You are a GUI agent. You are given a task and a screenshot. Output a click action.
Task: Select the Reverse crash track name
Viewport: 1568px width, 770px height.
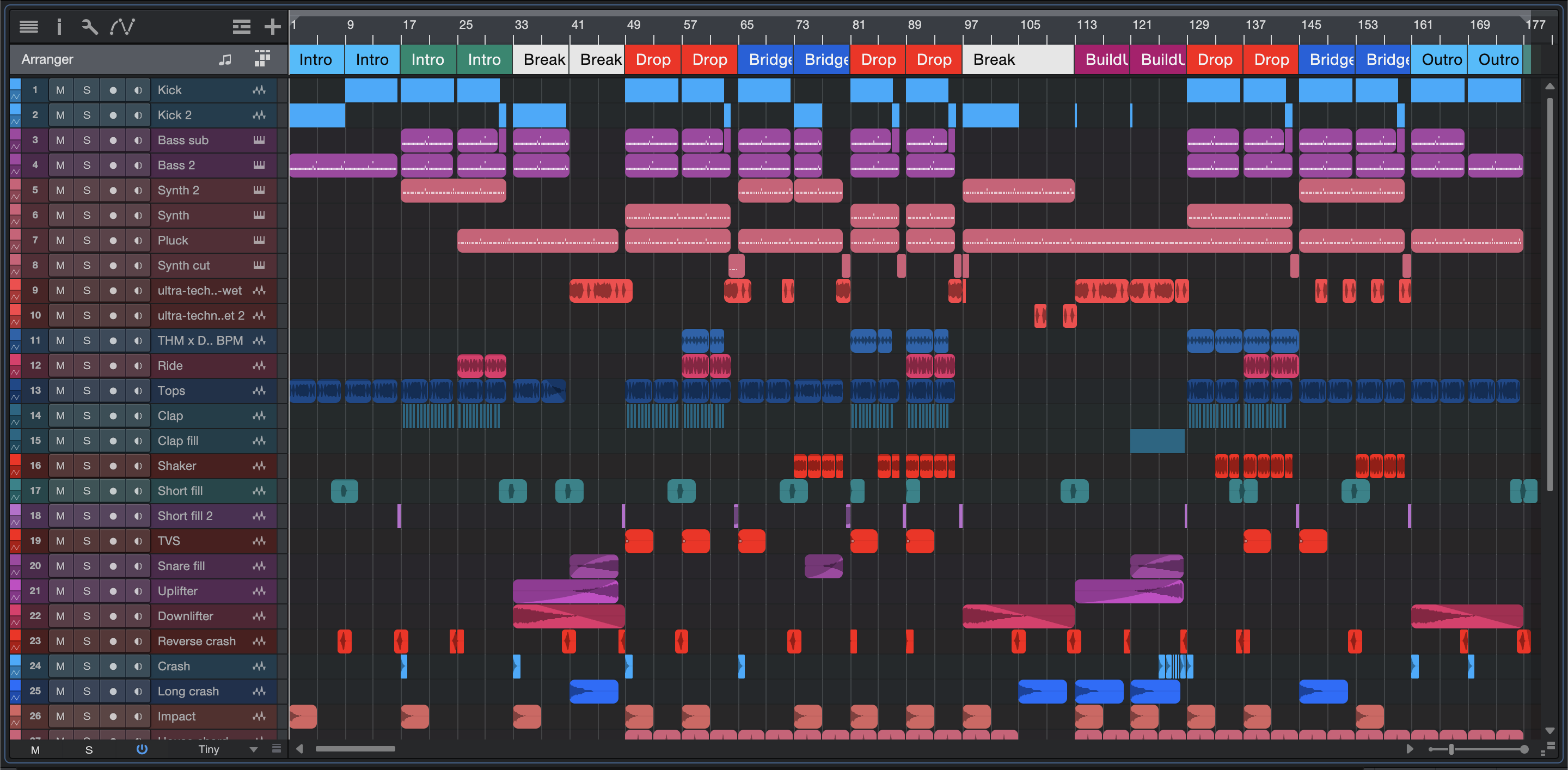pos(196,641)
